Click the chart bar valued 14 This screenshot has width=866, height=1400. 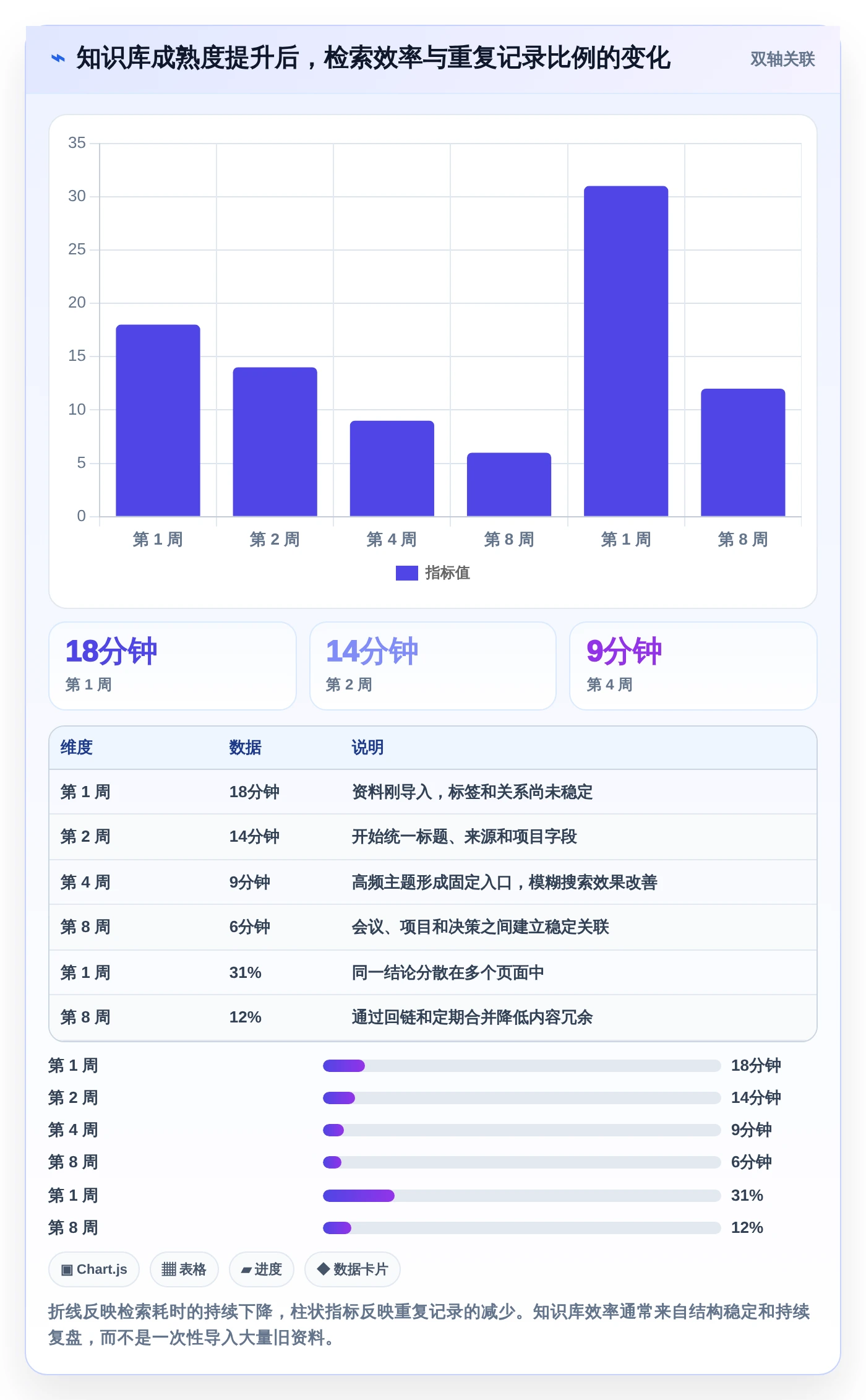tap(275, 442)
